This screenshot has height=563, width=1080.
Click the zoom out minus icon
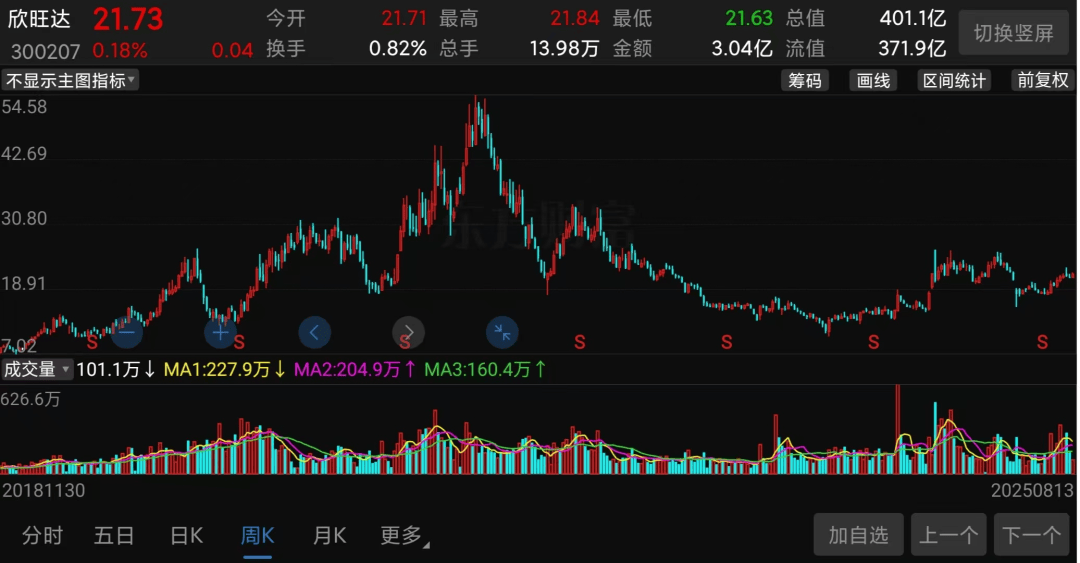click(126, 333)
